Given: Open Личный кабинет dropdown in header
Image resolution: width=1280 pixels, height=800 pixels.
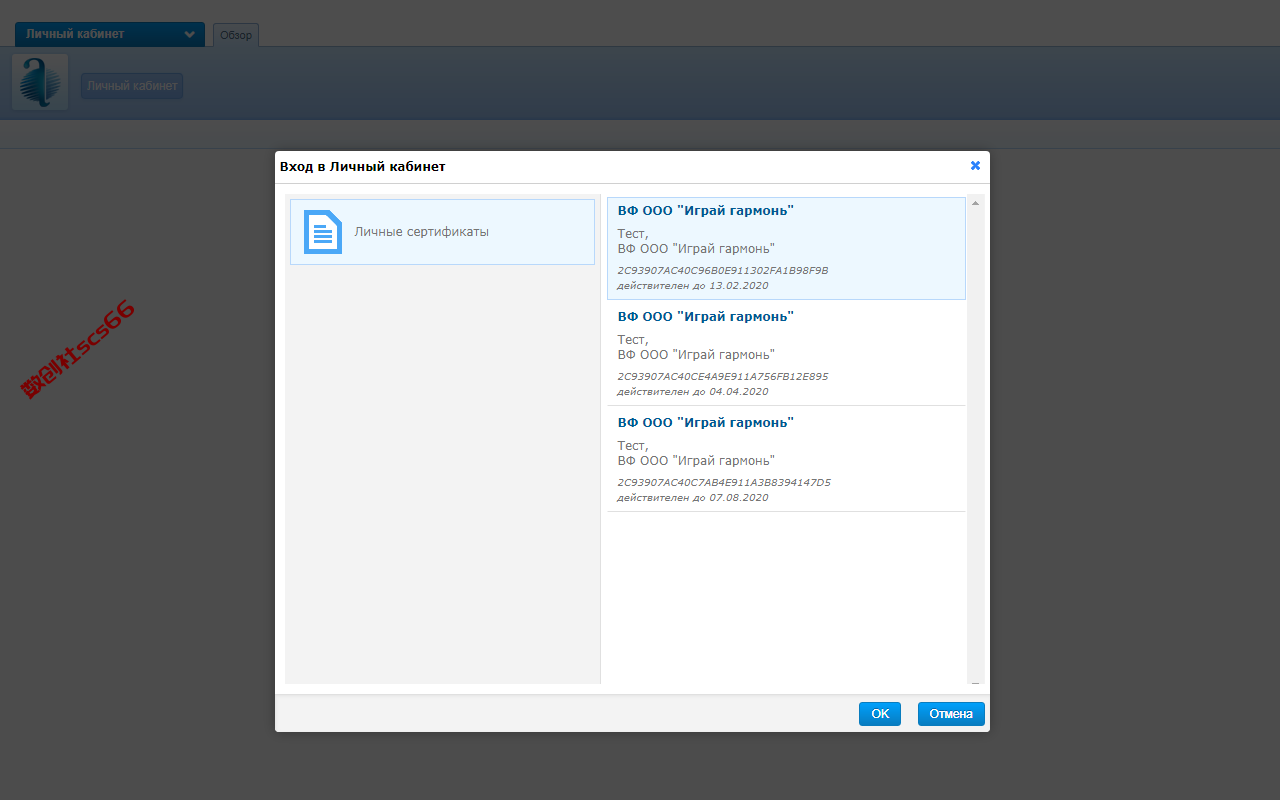Looking at the screenshot, I should [x=110, y=34].
